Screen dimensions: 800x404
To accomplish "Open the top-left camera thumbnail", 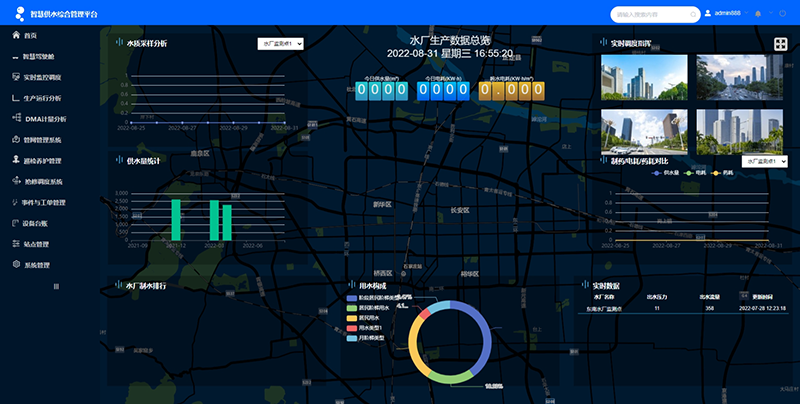I will pyautogui.click(x=643, y=77).
